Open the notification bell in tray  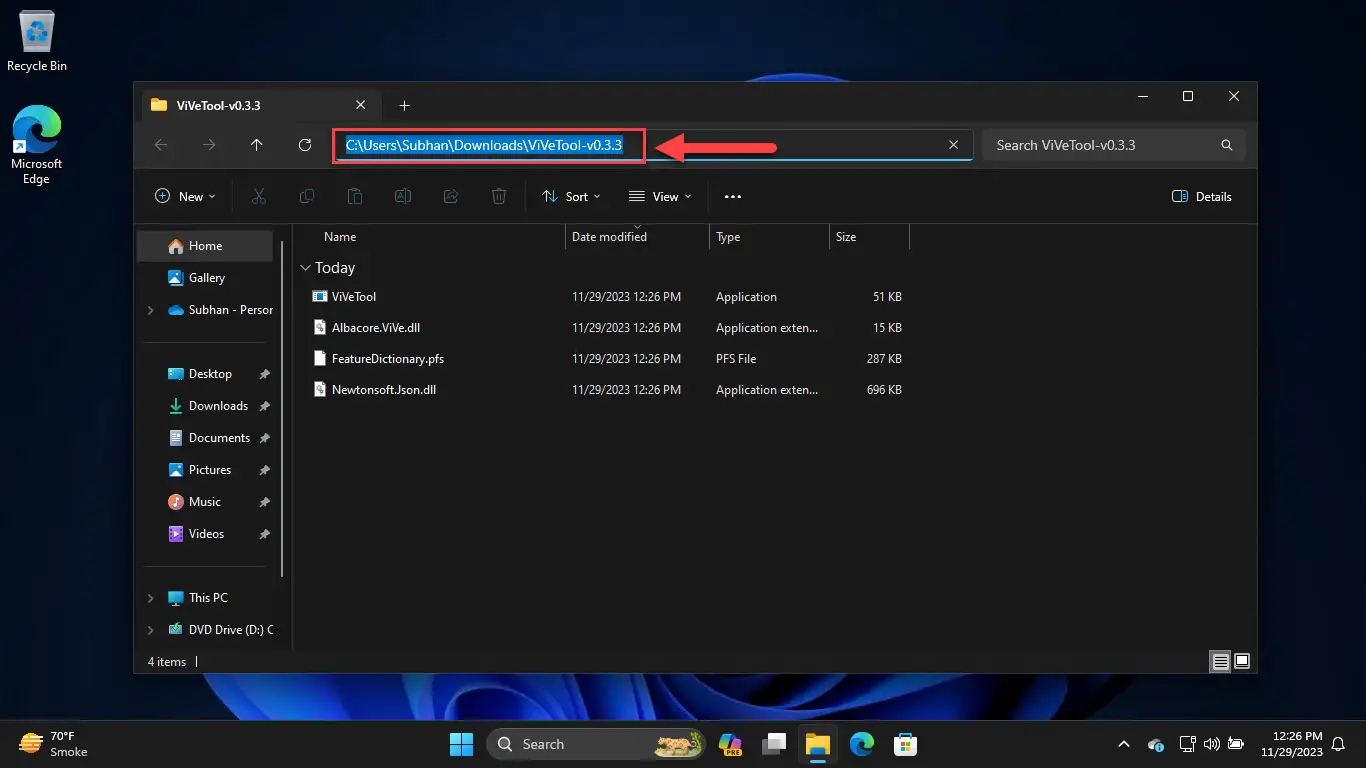coord(1338,744)
